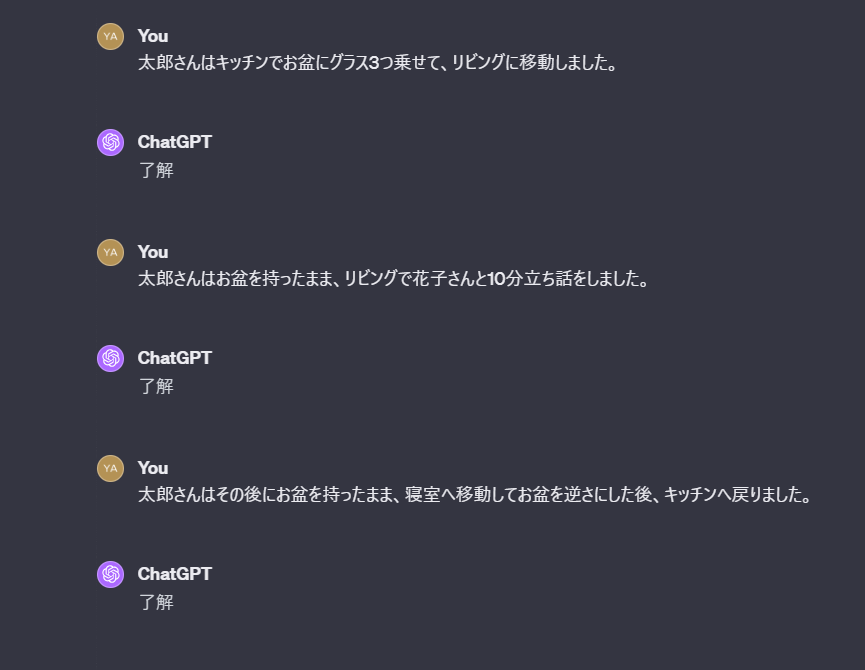
Task: Click the second 了解 reply
Action: point(156,387)
